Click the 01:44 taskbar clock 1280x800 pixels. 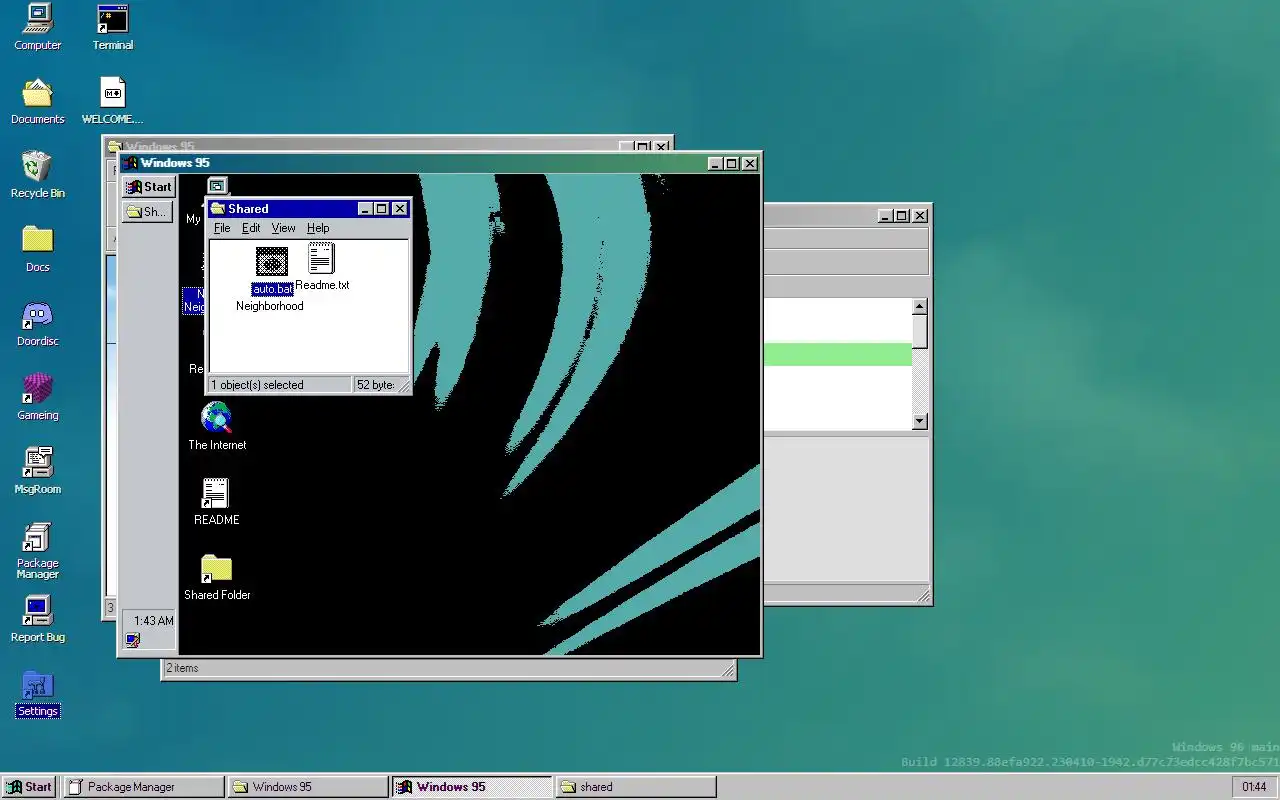pos(1254,787)
